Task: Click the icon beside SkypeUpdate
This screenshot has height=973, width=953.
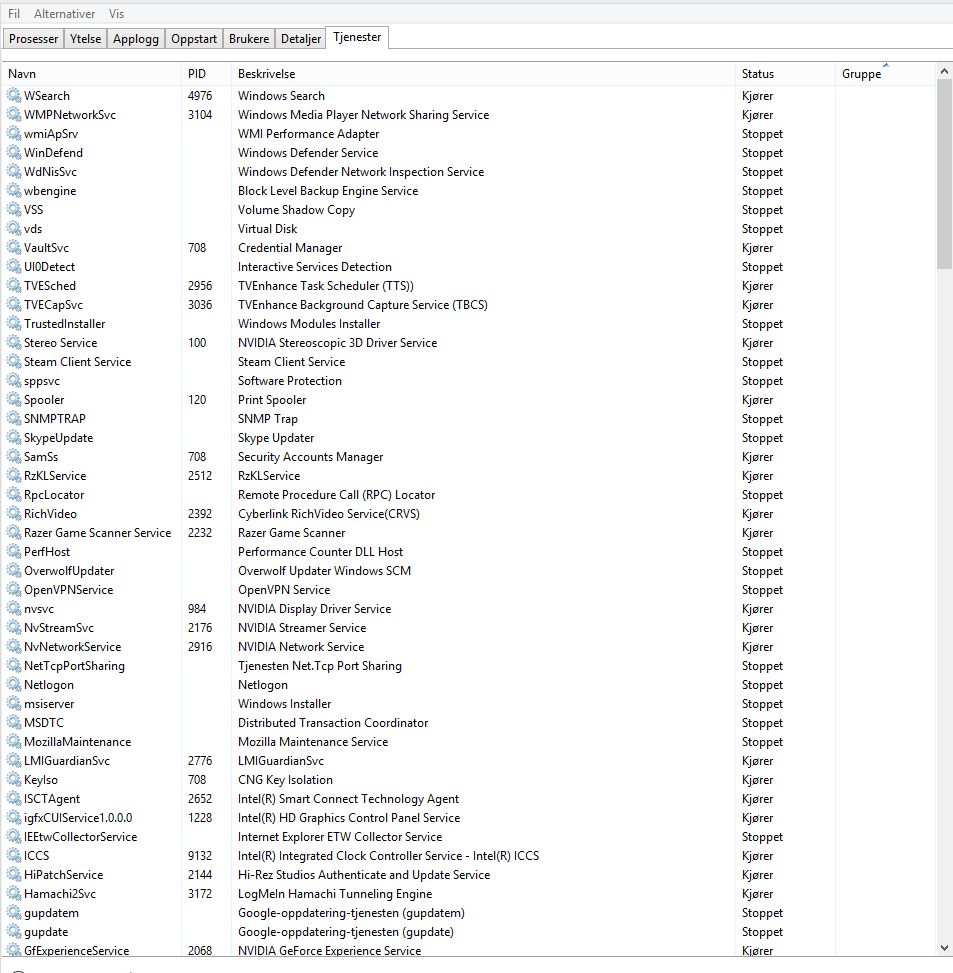Action: [x=14, y=437]
